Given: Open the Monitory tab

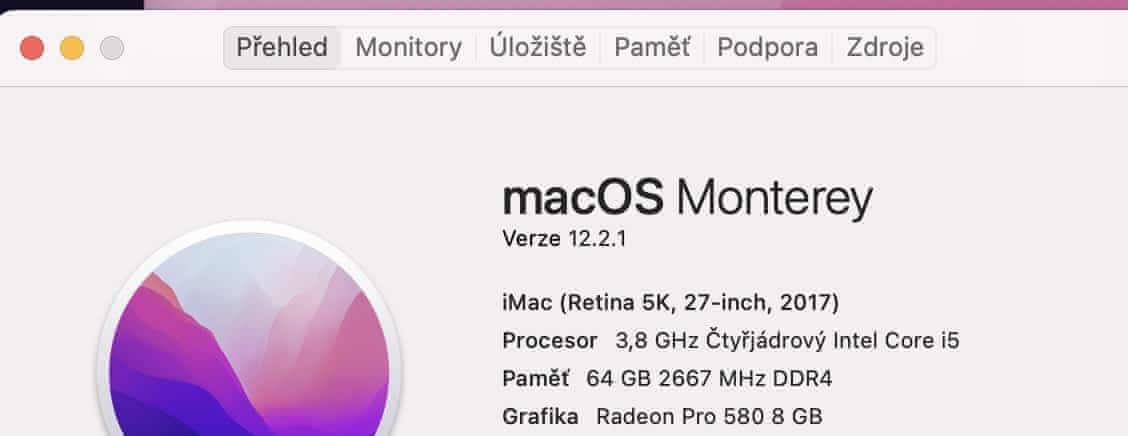Looking at the screenshot, I should tap(408, 47).
